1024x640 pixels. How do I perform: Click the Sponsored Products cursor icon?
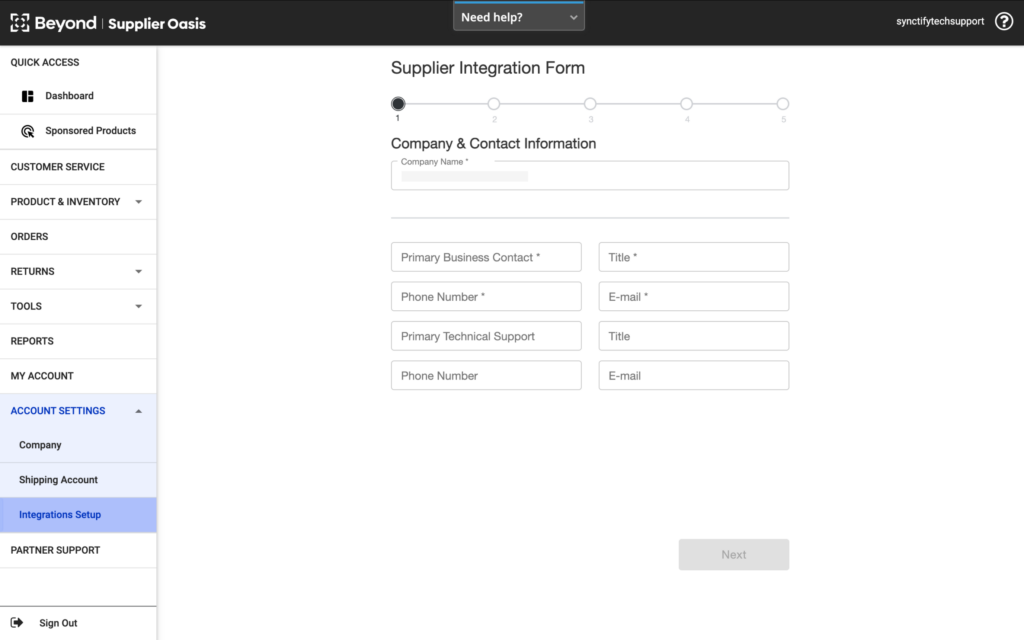(27, 131)
